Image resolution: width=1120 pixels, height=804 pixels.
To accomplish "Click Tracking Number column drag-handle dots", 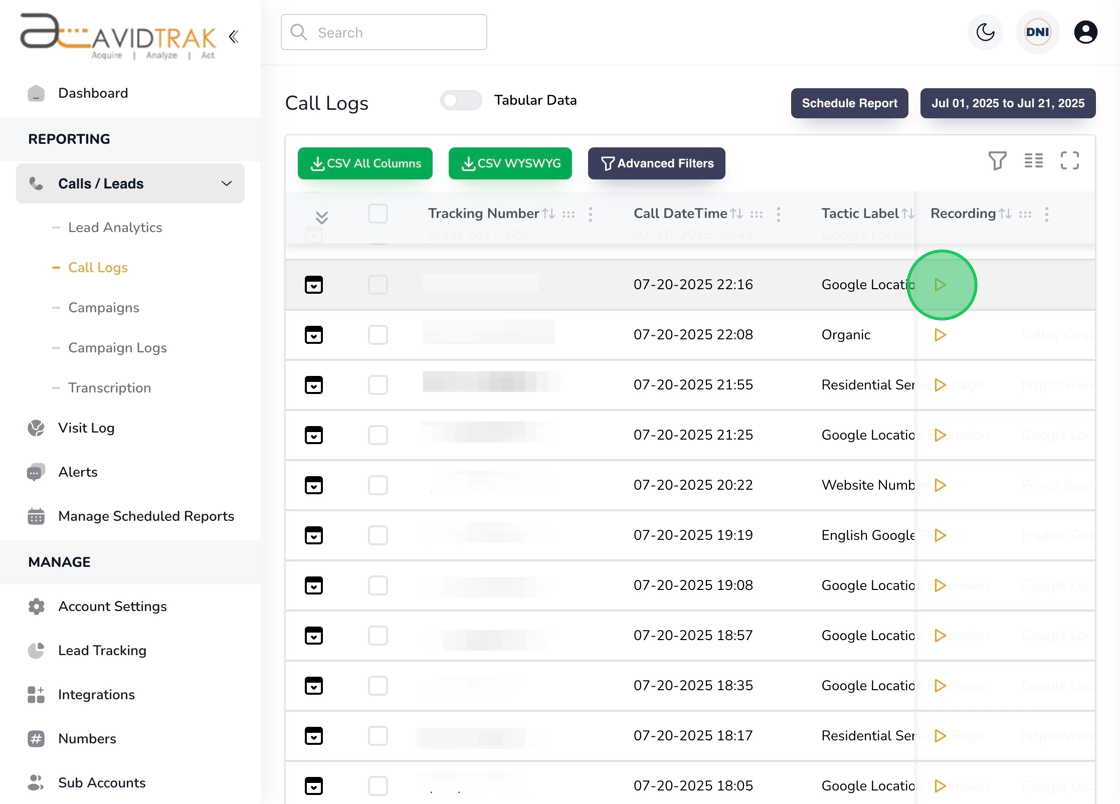I will coord(569,214).
